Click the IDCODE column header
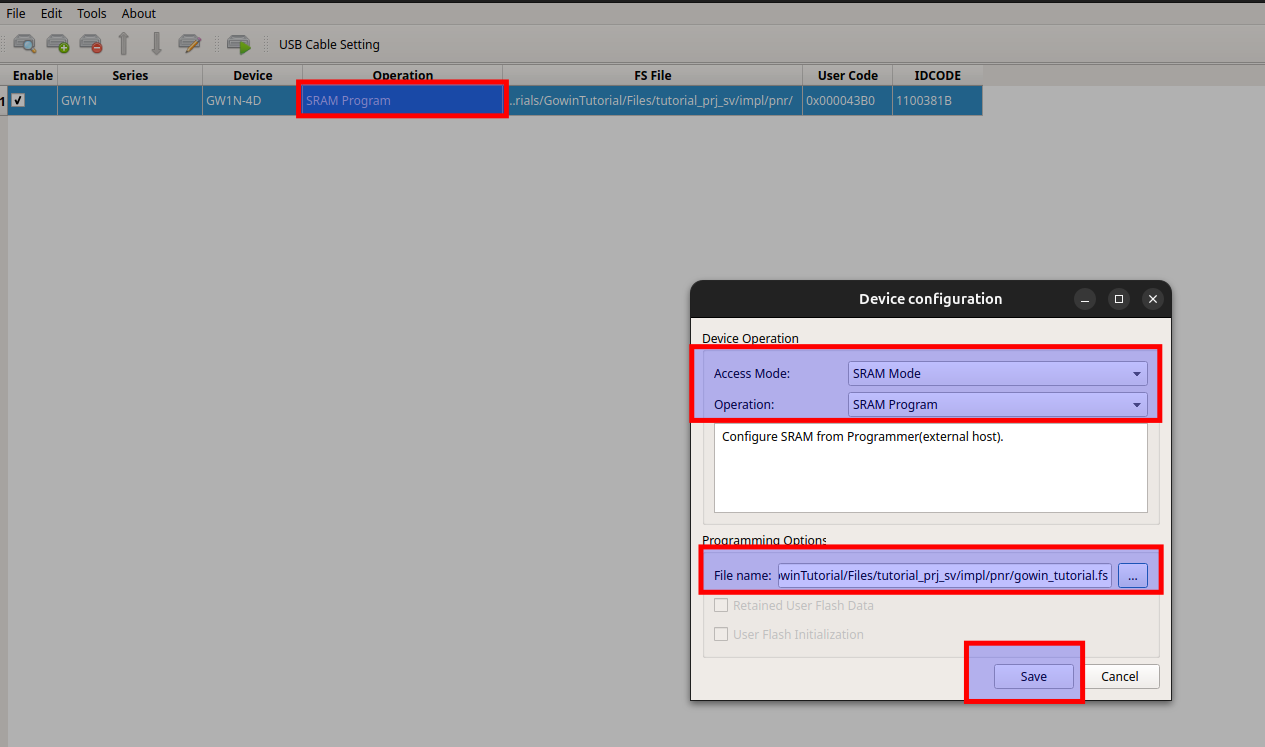Viewport: 1265px width, 747px height. (x=937, y=75)
